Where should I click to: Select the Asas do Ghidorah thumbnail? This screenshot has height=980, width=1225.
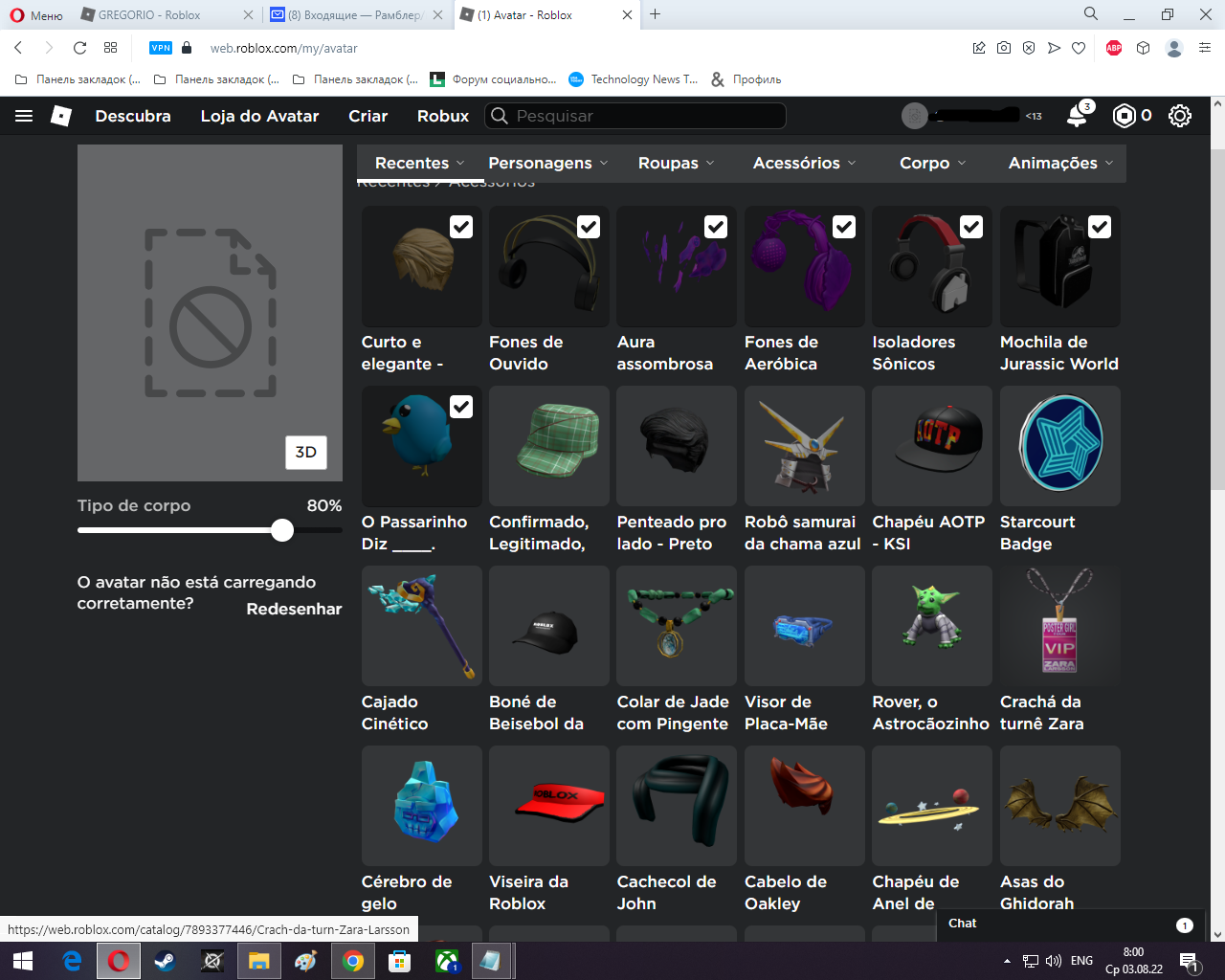click(1060, 806)
